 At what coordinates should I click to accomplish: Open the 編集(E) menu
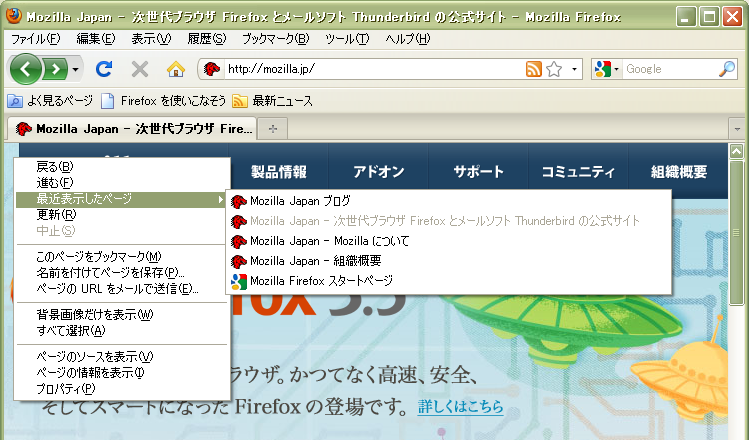click(96, 39)
